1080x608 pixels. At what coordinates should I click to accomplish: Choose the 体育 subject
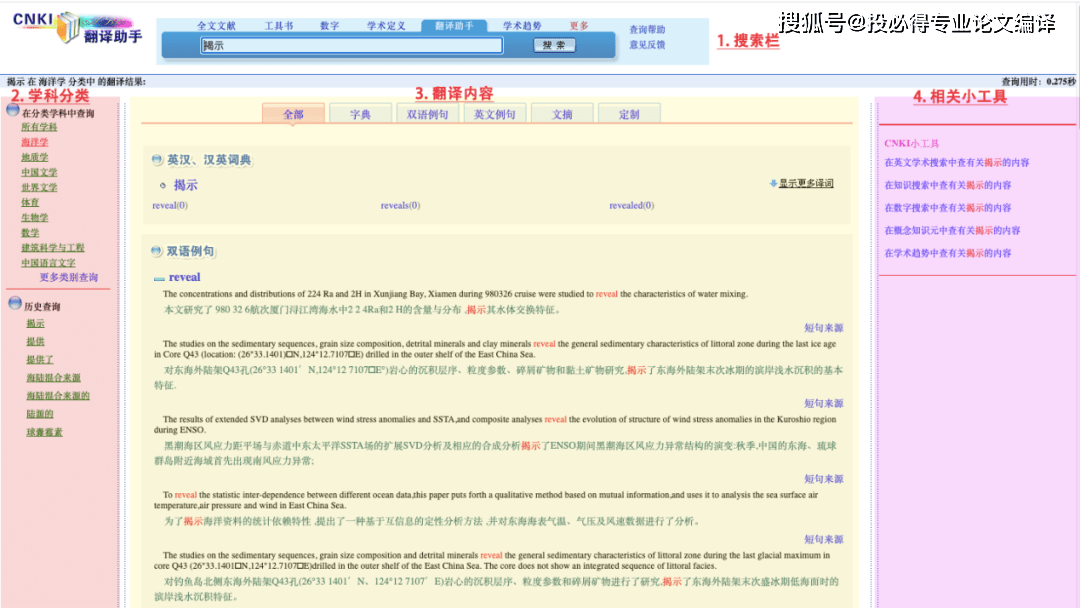[30, 202]
